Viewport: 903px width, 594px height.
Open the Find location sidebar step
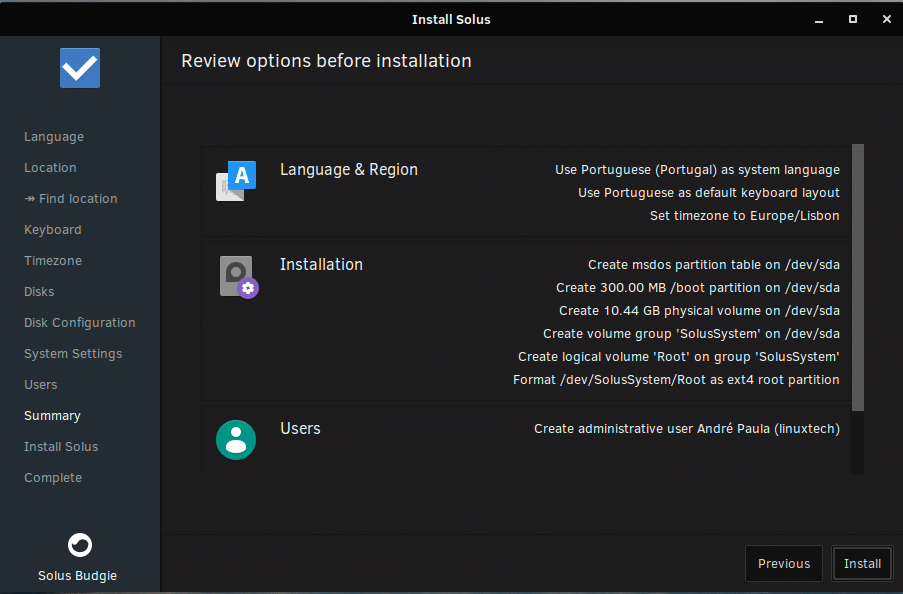71,199
